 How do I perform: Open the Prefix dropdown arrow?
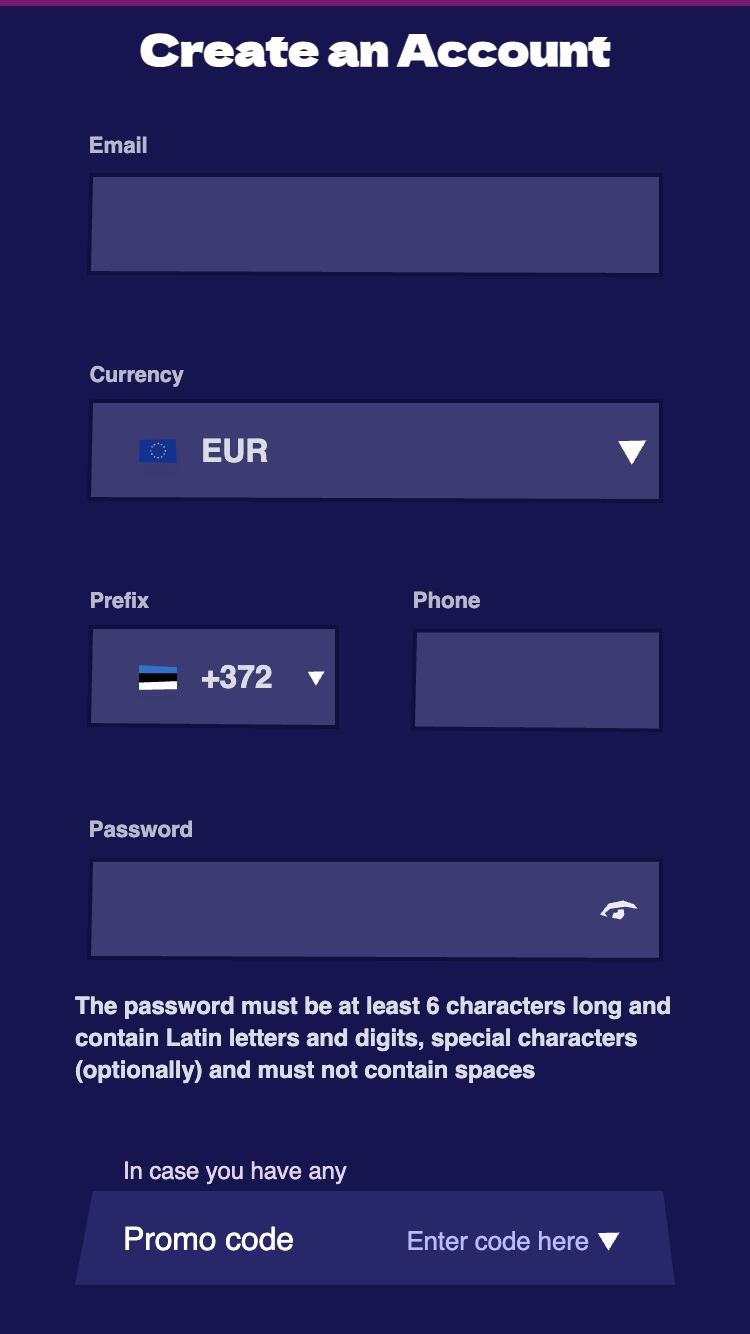[x=316, y=678]
